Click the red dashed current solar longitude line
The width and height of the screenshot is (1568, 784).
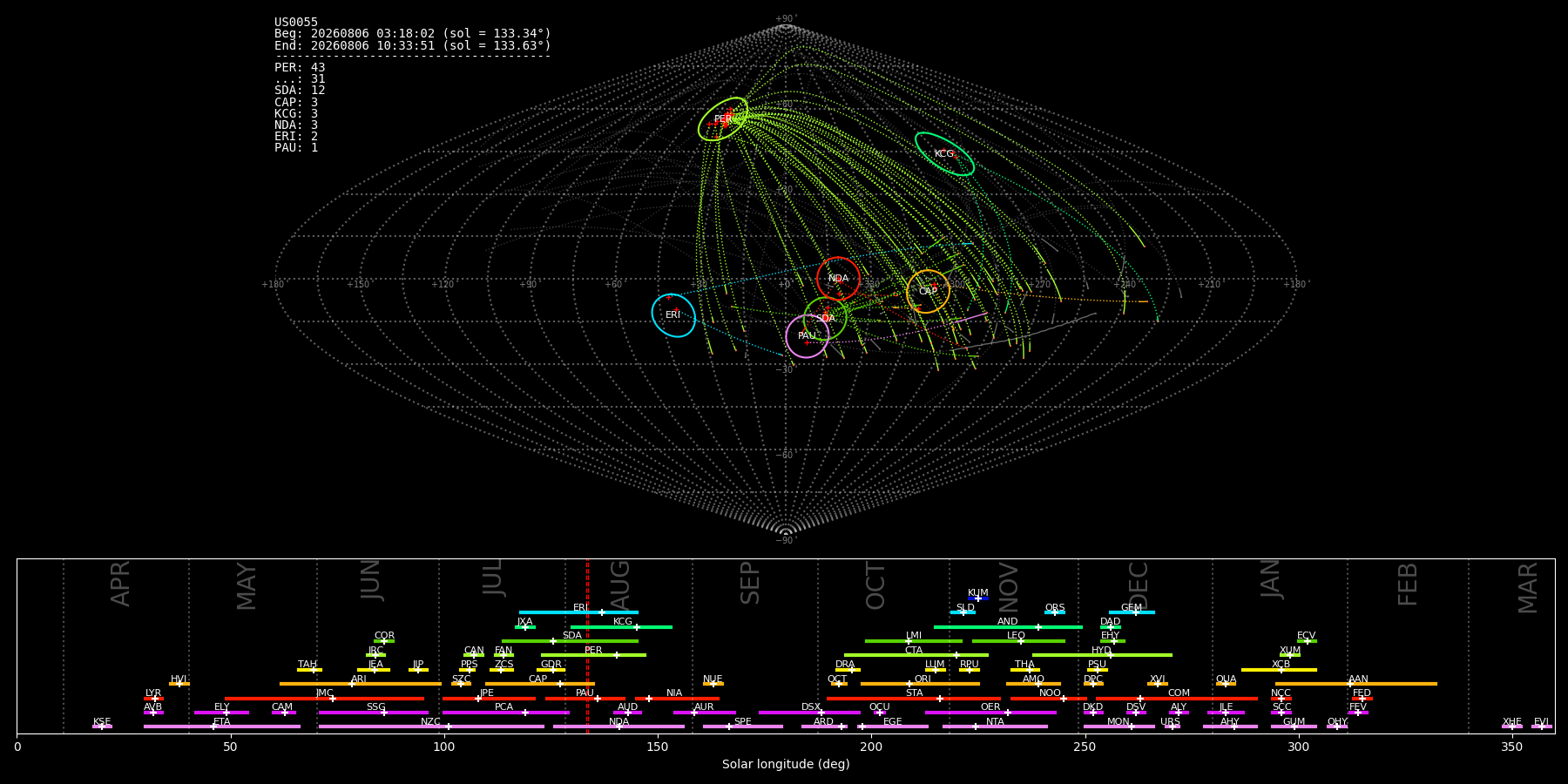587,645
